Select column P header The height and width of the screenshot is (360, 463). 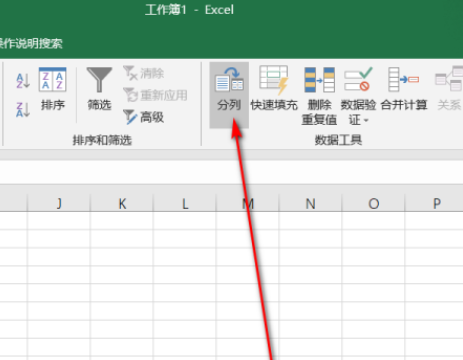[434, 203]
